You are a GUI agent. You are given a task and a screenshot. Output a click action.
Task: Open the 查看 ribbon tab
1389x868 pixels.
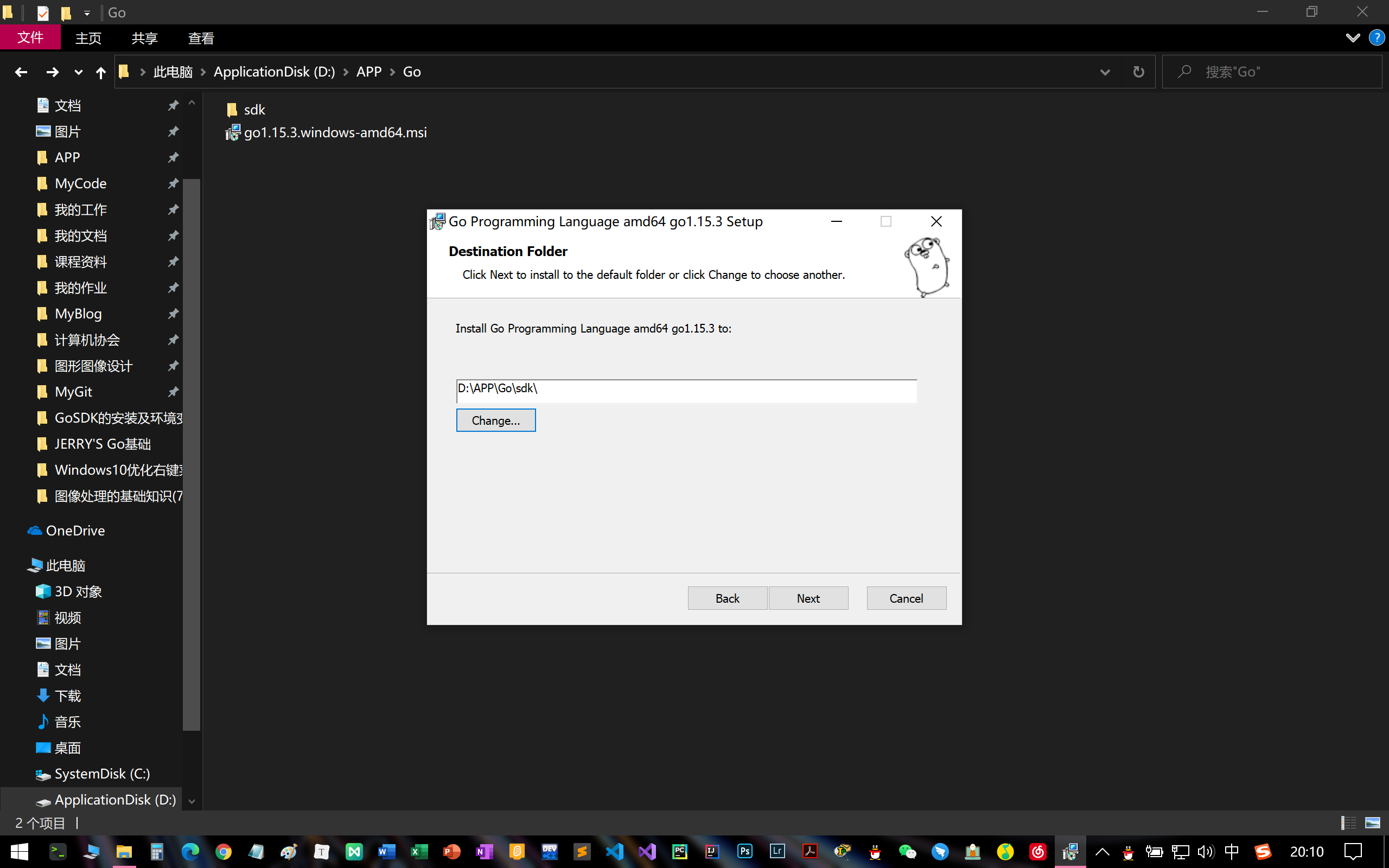pyautogui.click(x=201, y=39)
